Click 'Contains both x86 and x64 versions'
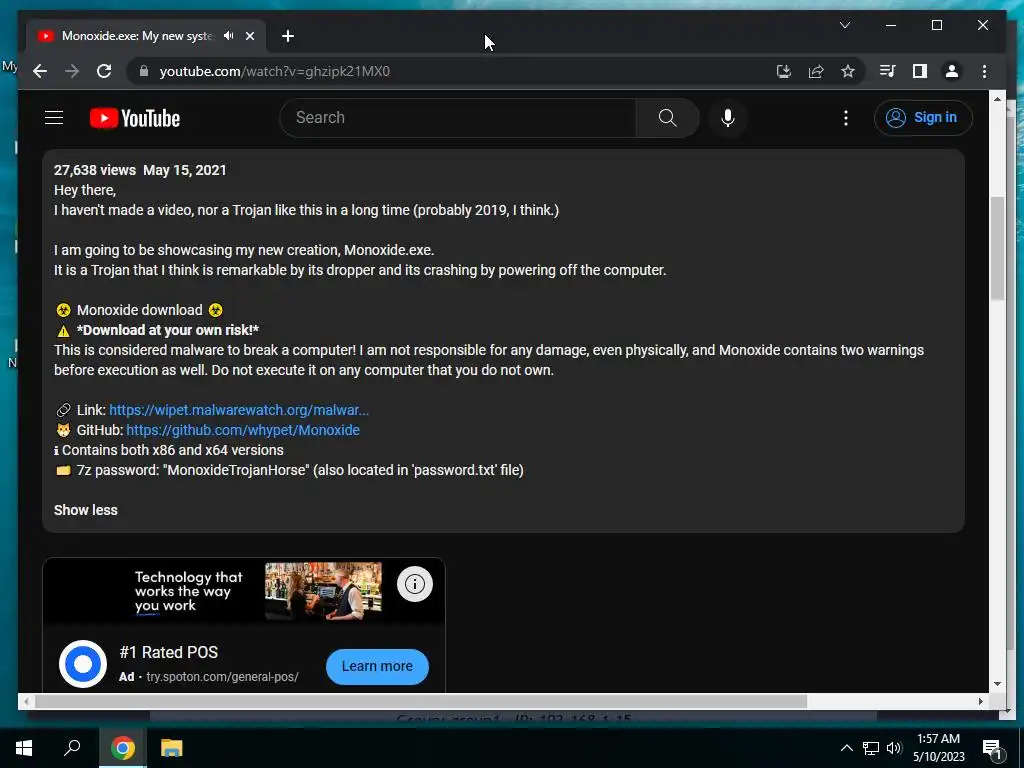The height and width of the screenshot is (768, 1024). click(x=172, y=450)
